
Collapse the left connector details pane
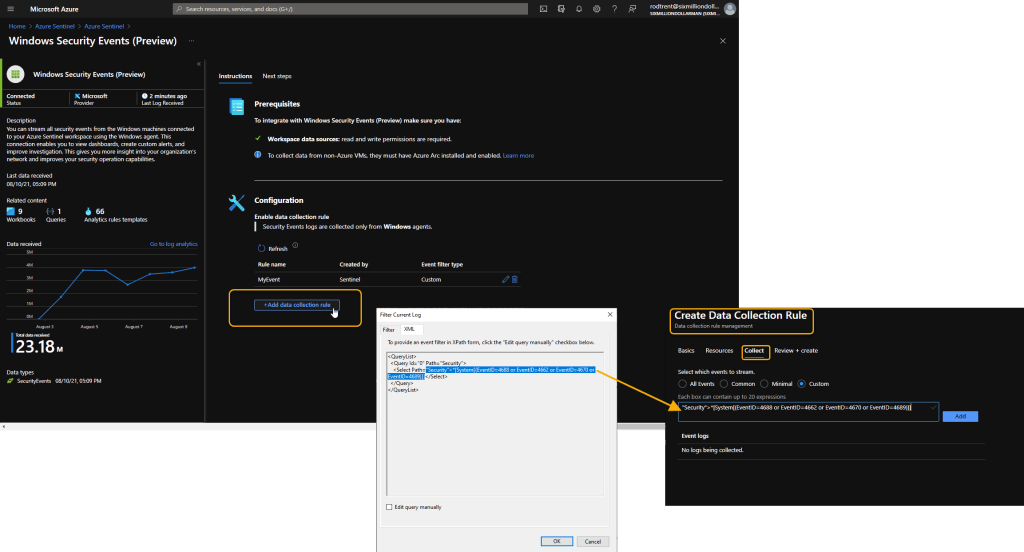click(x=199, y=64)
